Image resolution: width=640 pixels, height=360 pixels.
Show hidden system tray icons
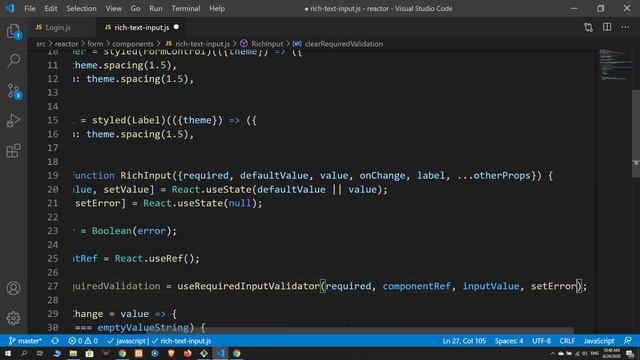tap(553, 353)
